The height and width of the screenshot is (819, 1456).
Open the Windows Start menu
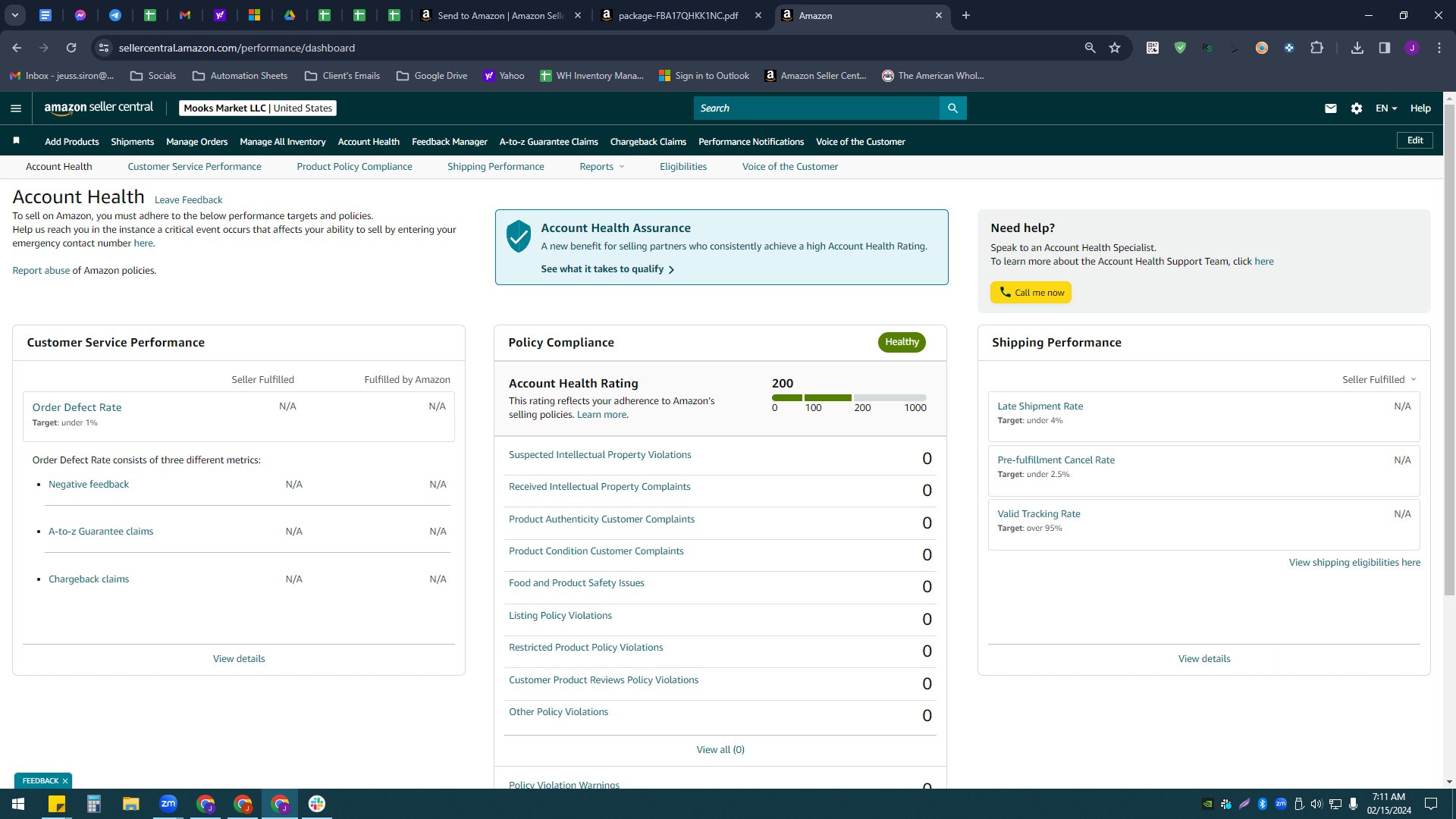point(18,804)
